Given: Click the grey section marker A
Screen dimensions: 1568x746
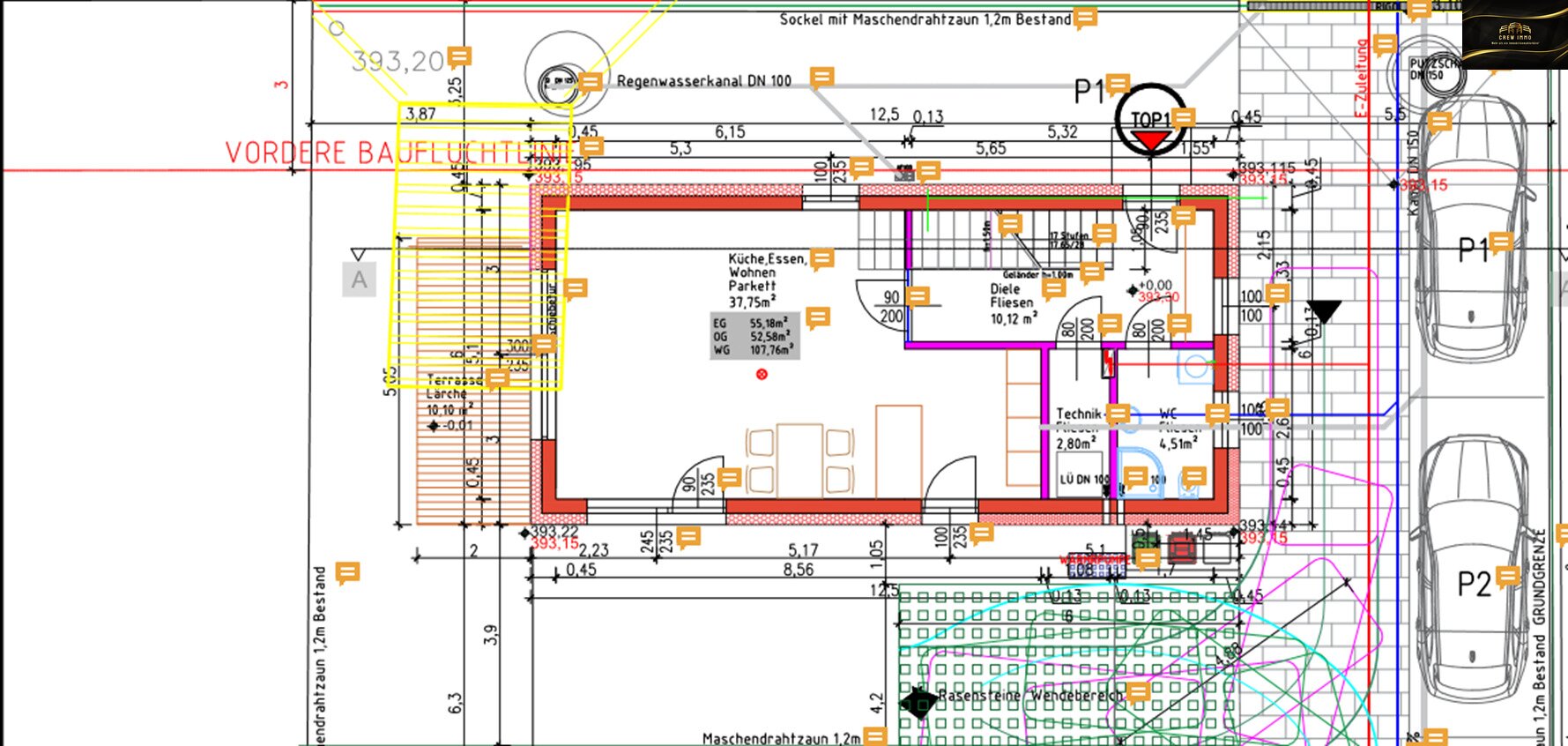Looking at the screenshot, I should (359, 280).
